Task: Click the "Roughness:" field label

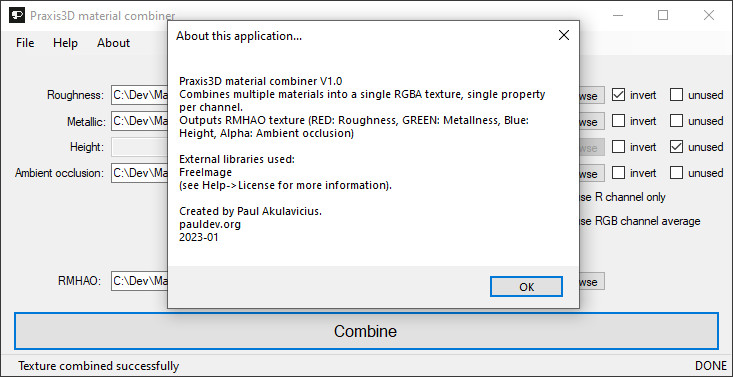Action: [x=75, y=95]
